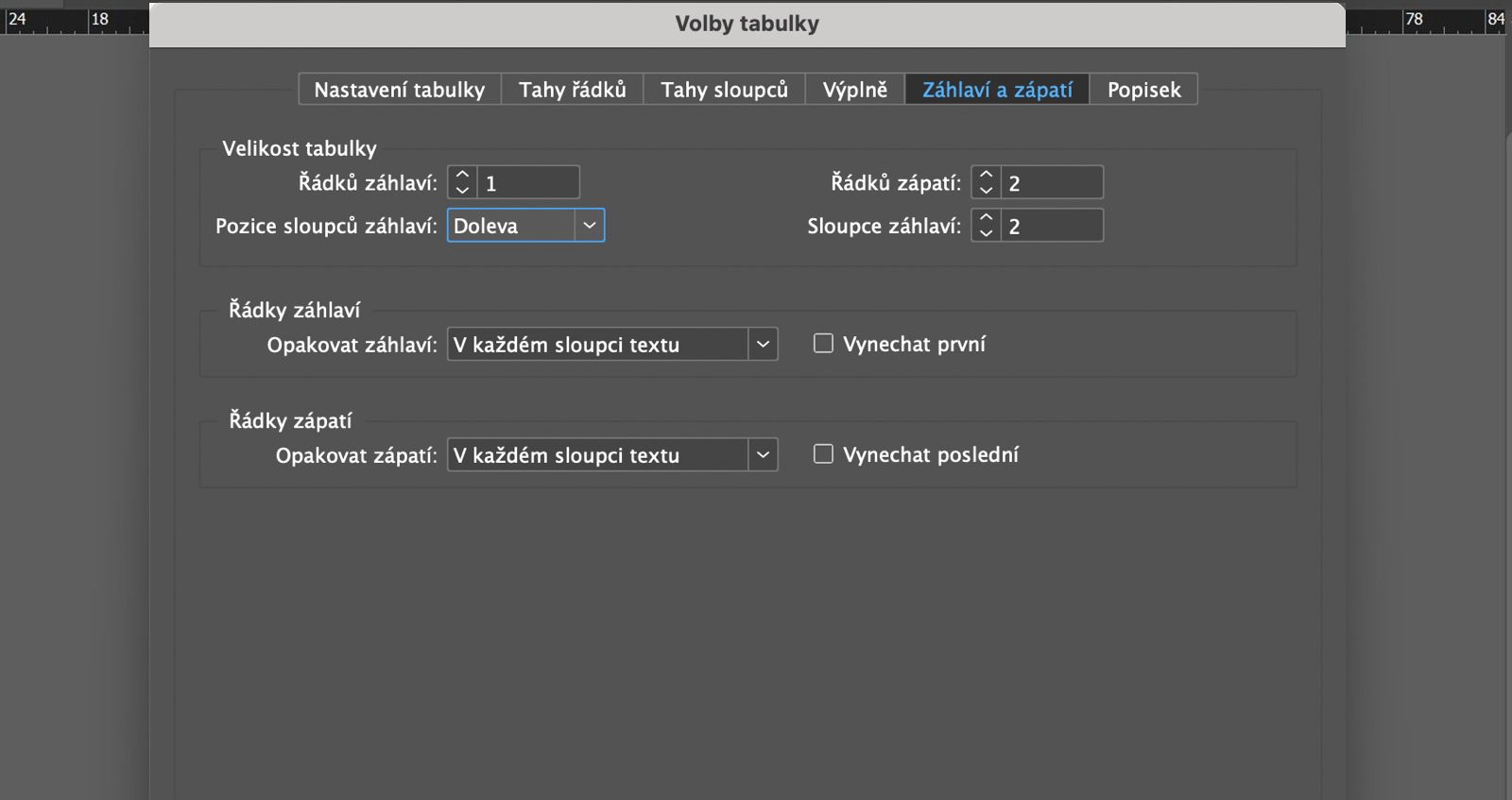Select the Výplně tab
Viewport: 1512px width, 800px height.
(855, 90)
